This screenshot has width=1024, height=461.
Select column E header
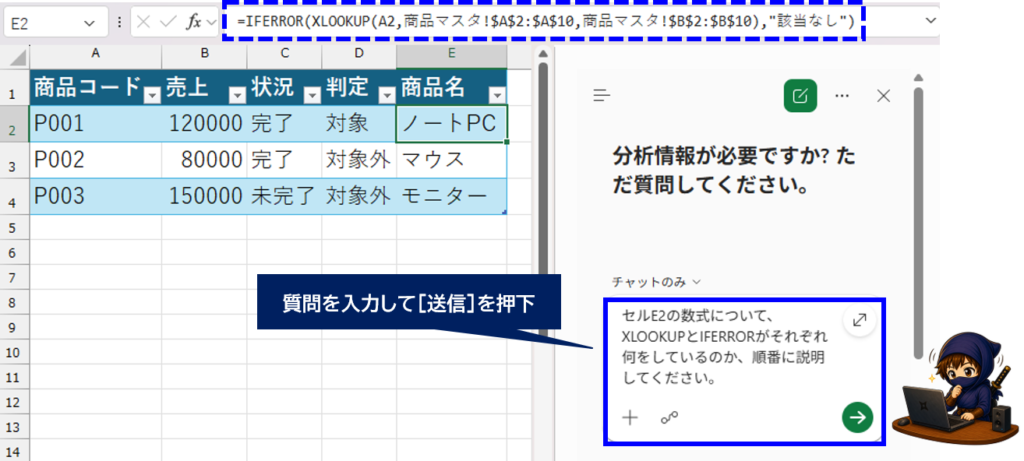[451, 55]
